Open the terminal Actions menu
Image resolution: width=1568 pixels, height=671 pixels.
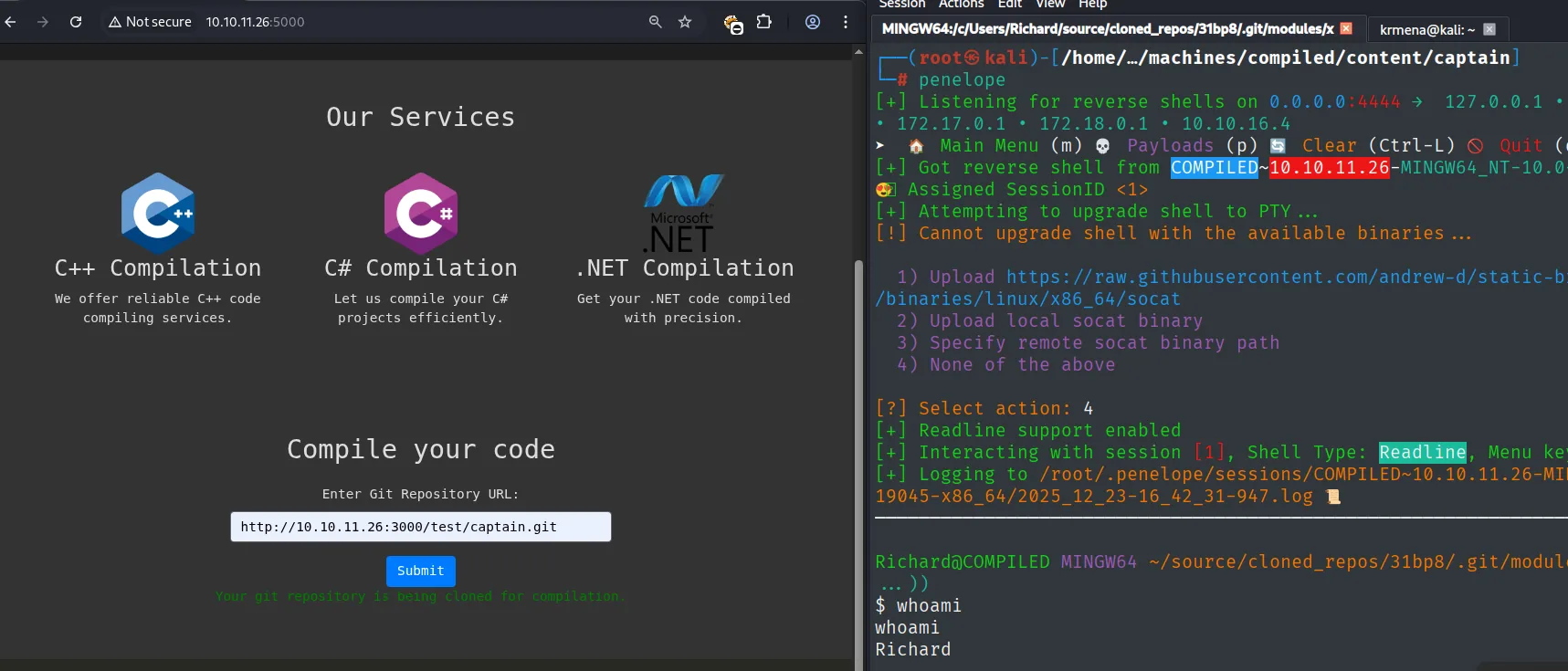pyautogui.click(x=962, y=5)
